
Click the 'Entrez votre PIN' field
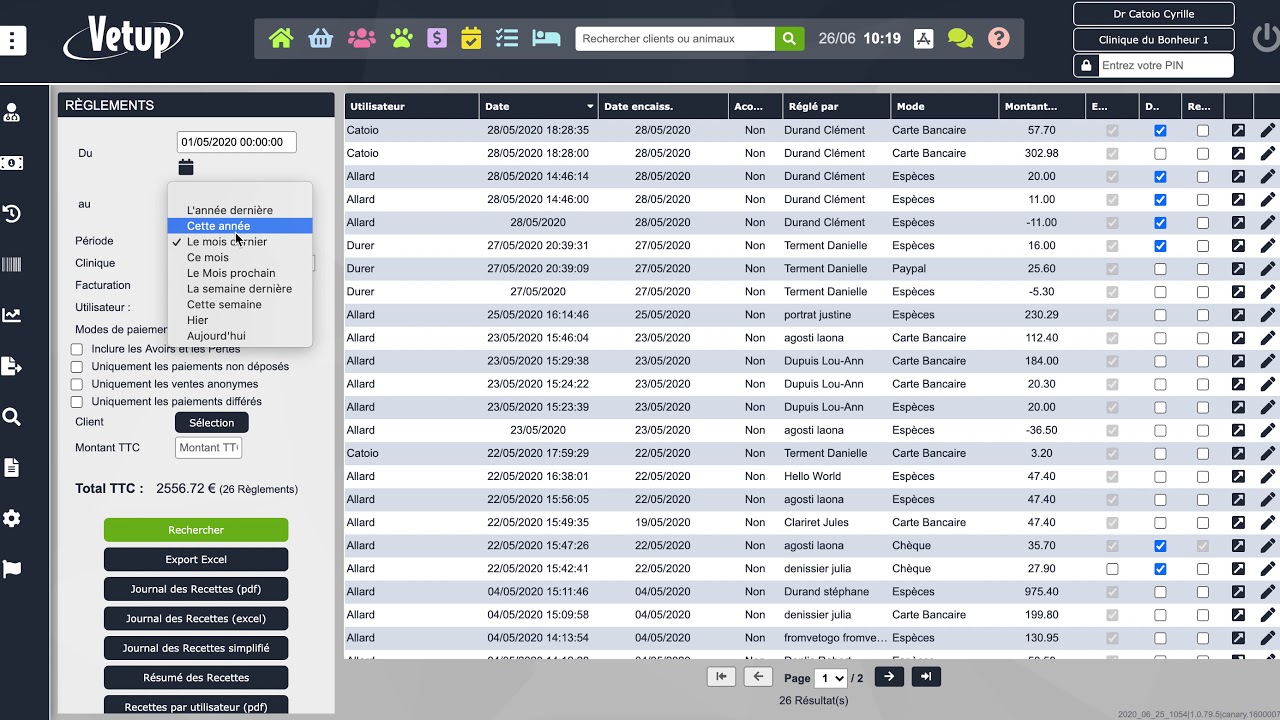pyautogui.click(x=1163, y=66)
